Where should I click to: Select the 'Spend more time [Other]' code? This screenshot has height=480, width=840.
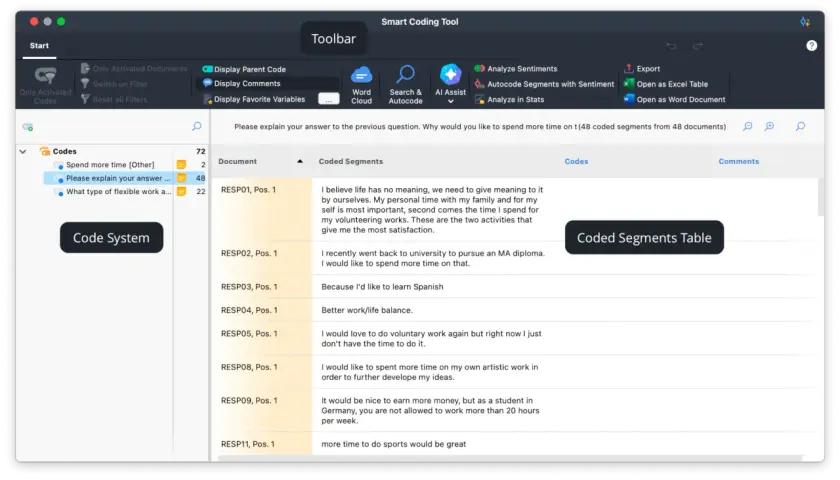tap(110, 165)
